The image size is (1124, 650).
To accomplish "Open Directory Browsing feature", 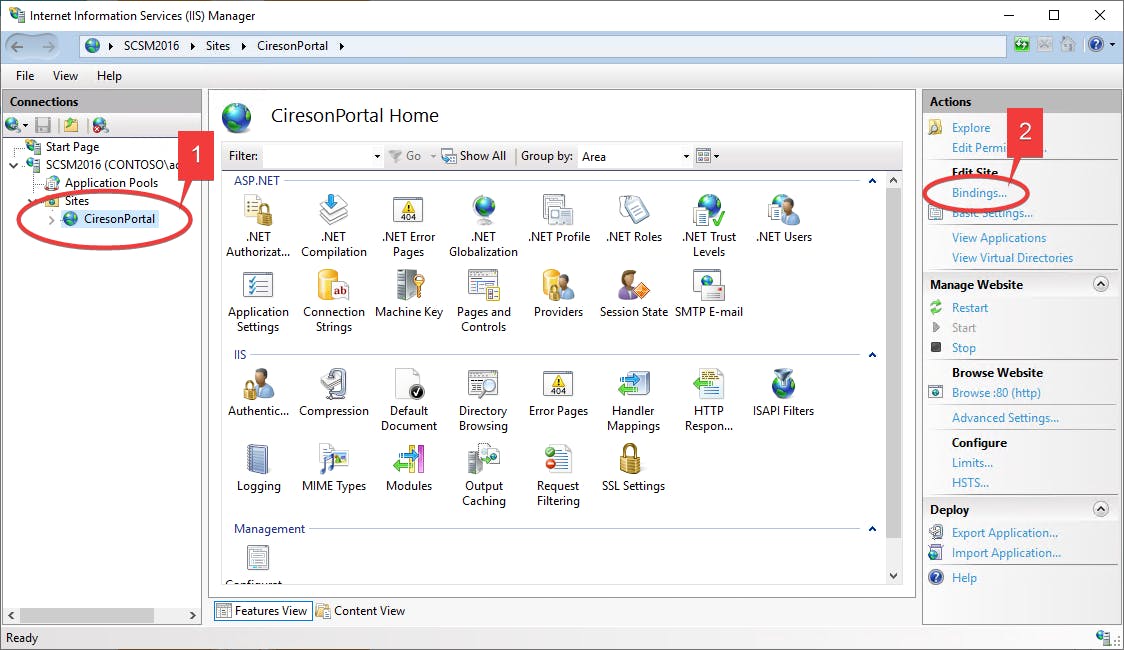I will pyautogui.click(x=483, y=399).
